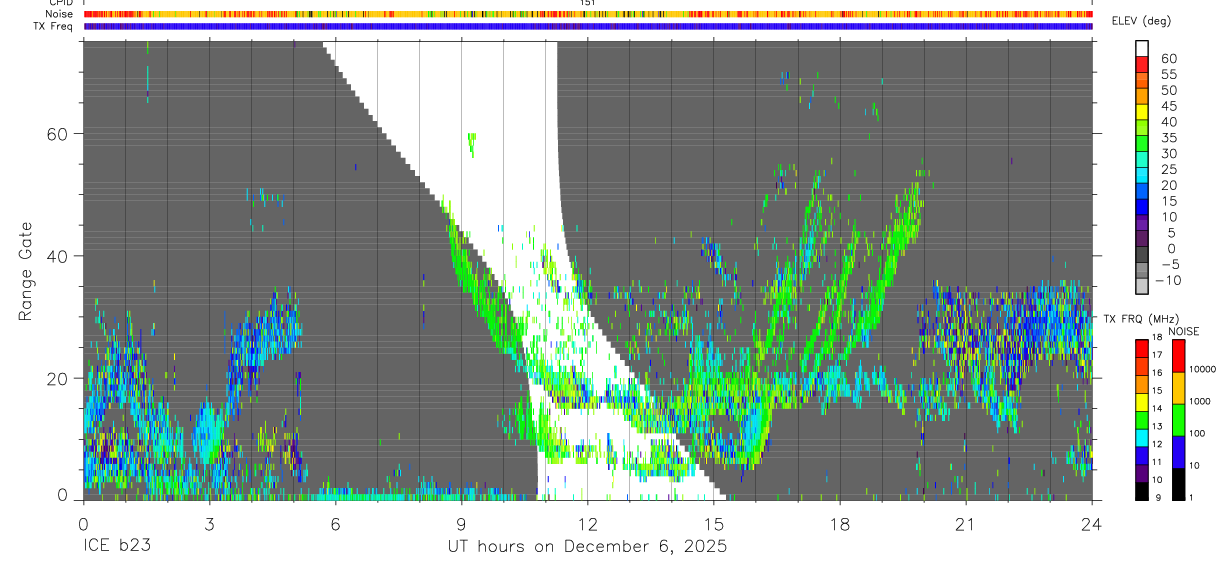
Task: Click the '3' tick label on the UT hours axis
Action: pyautogui.click(x=209, y=523)
